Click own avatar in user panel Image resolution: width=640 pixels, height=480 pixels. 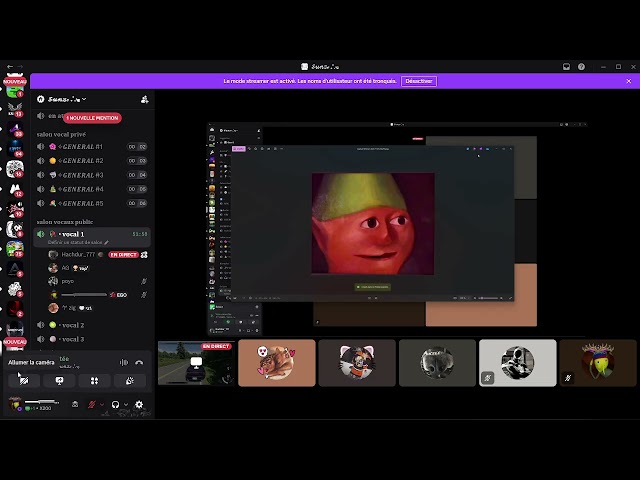coord(15,404)
